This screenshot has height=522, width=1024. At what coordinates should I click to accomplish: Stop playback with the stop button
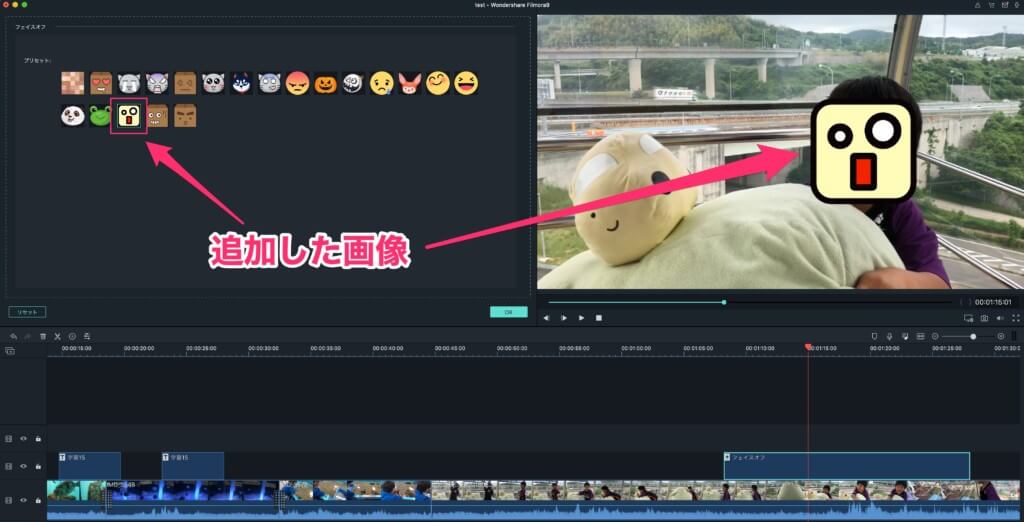[599, 318]
